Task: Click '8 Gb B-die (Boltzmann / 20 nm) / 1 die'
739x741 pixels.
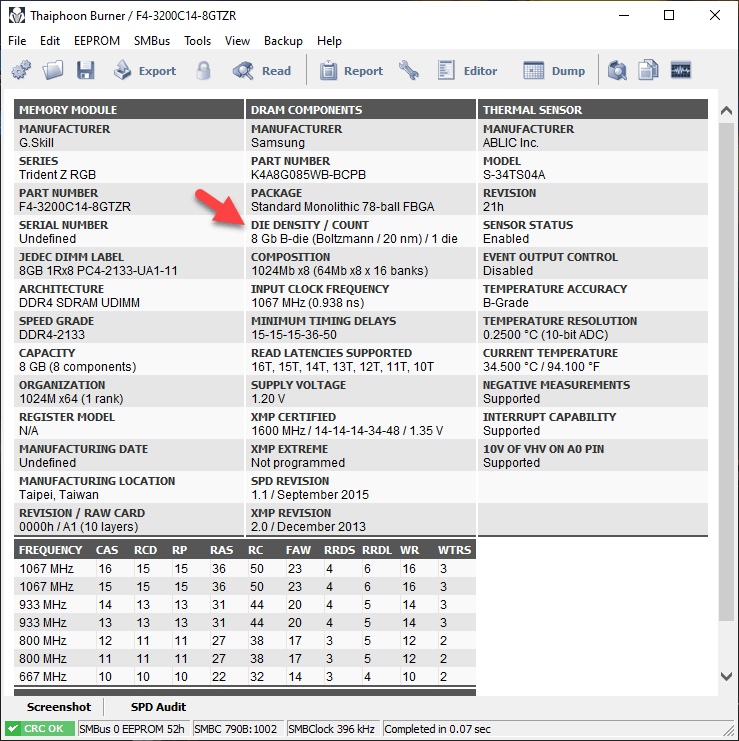Action: pyautogui.click(x=354, y=239)
